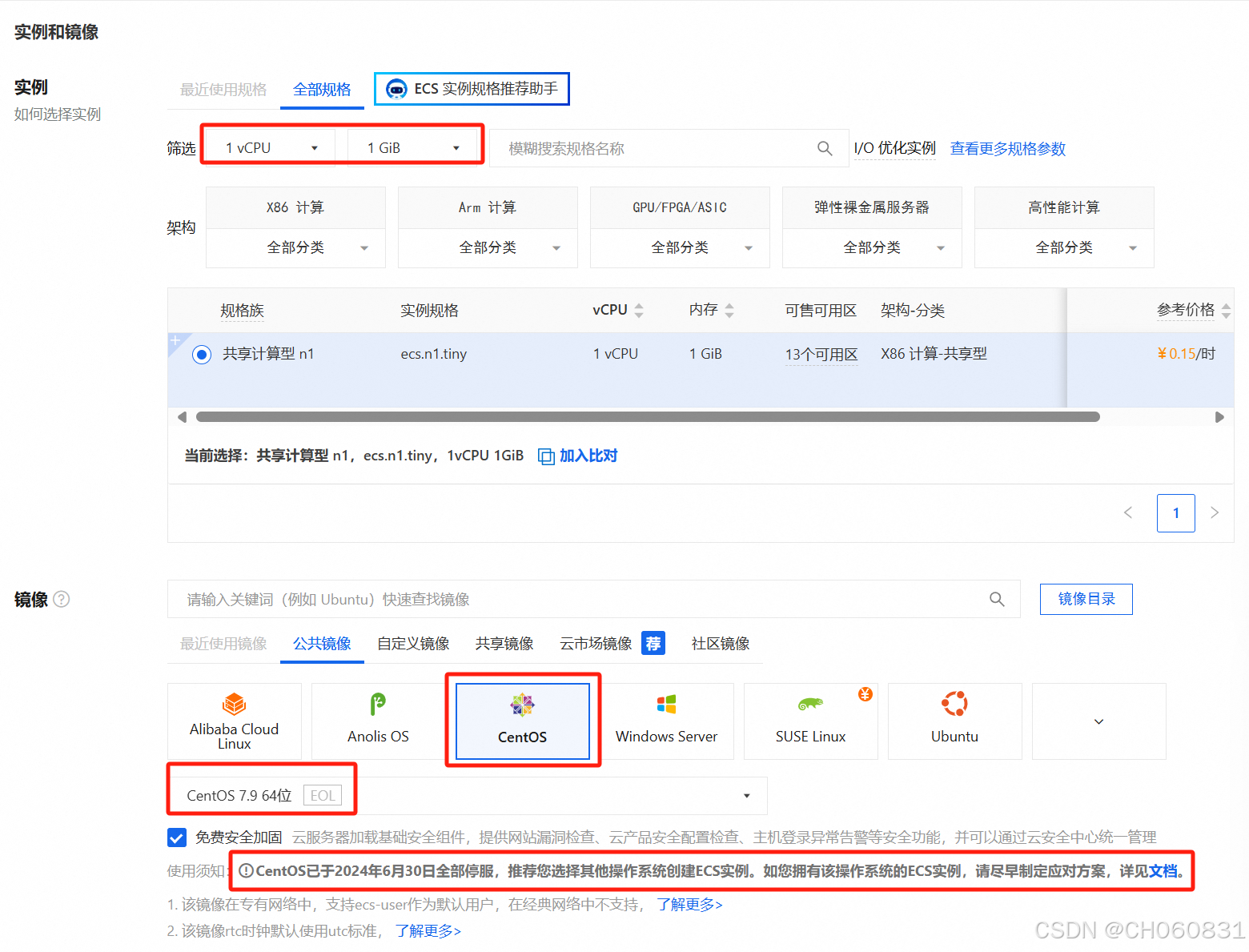
Task: Select the Arm 计算 architecture header
Action: pyautogui.click(x=488, y=208)
